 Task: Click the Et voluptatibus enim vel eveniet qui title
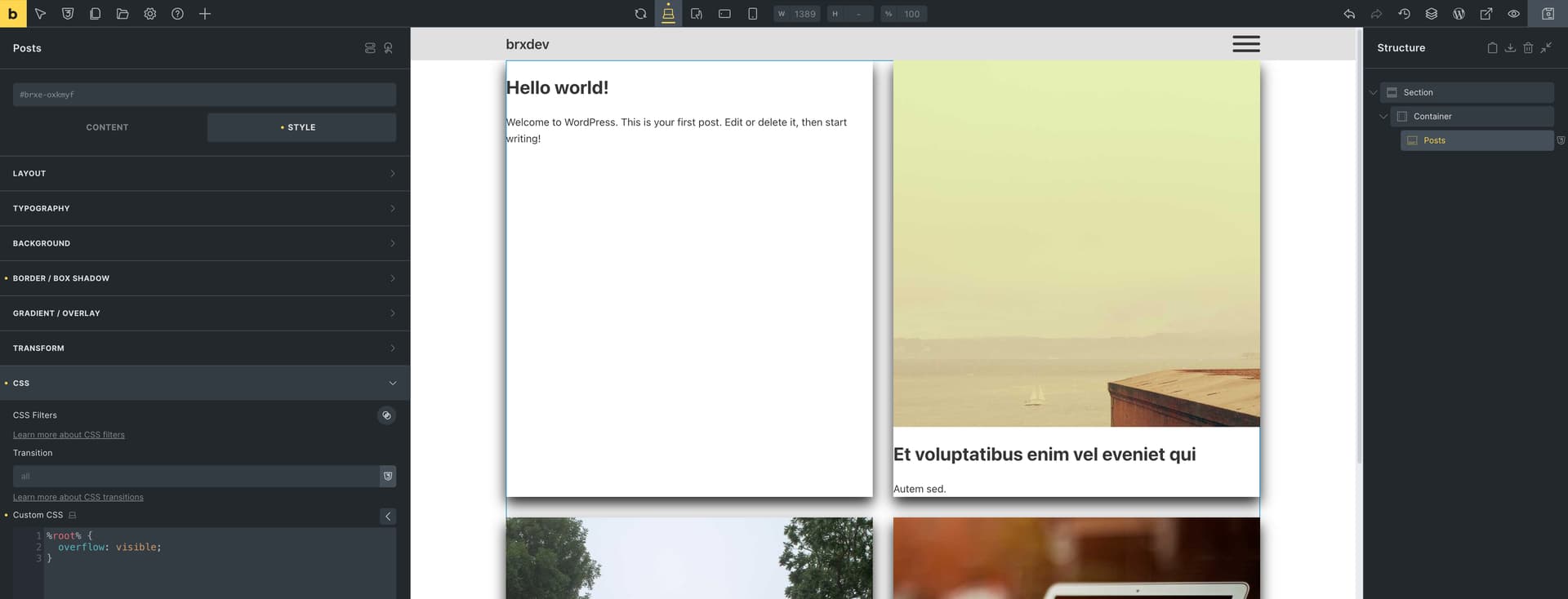click(x=1045, y=455)
